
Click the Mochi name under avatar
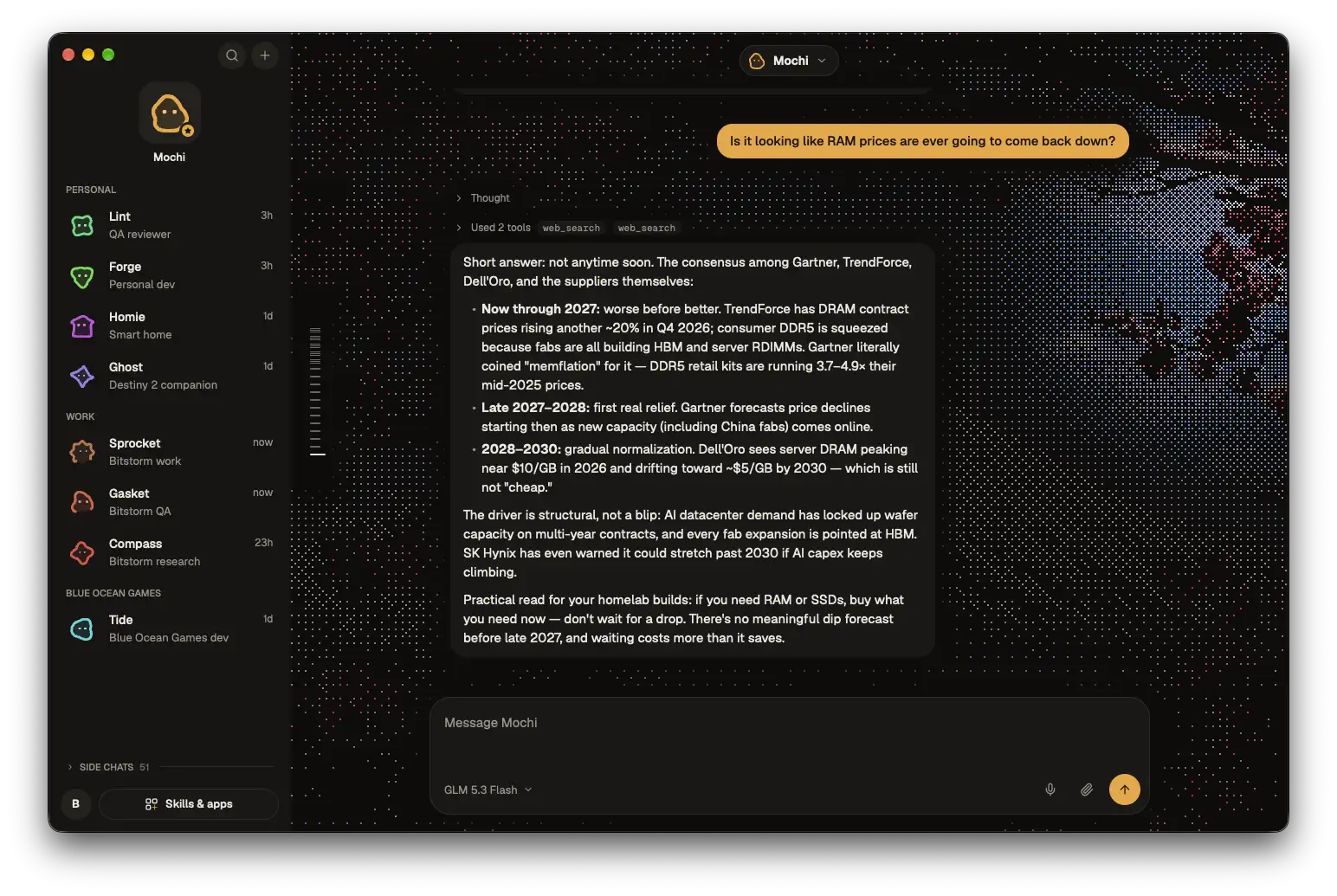[170, 158]
